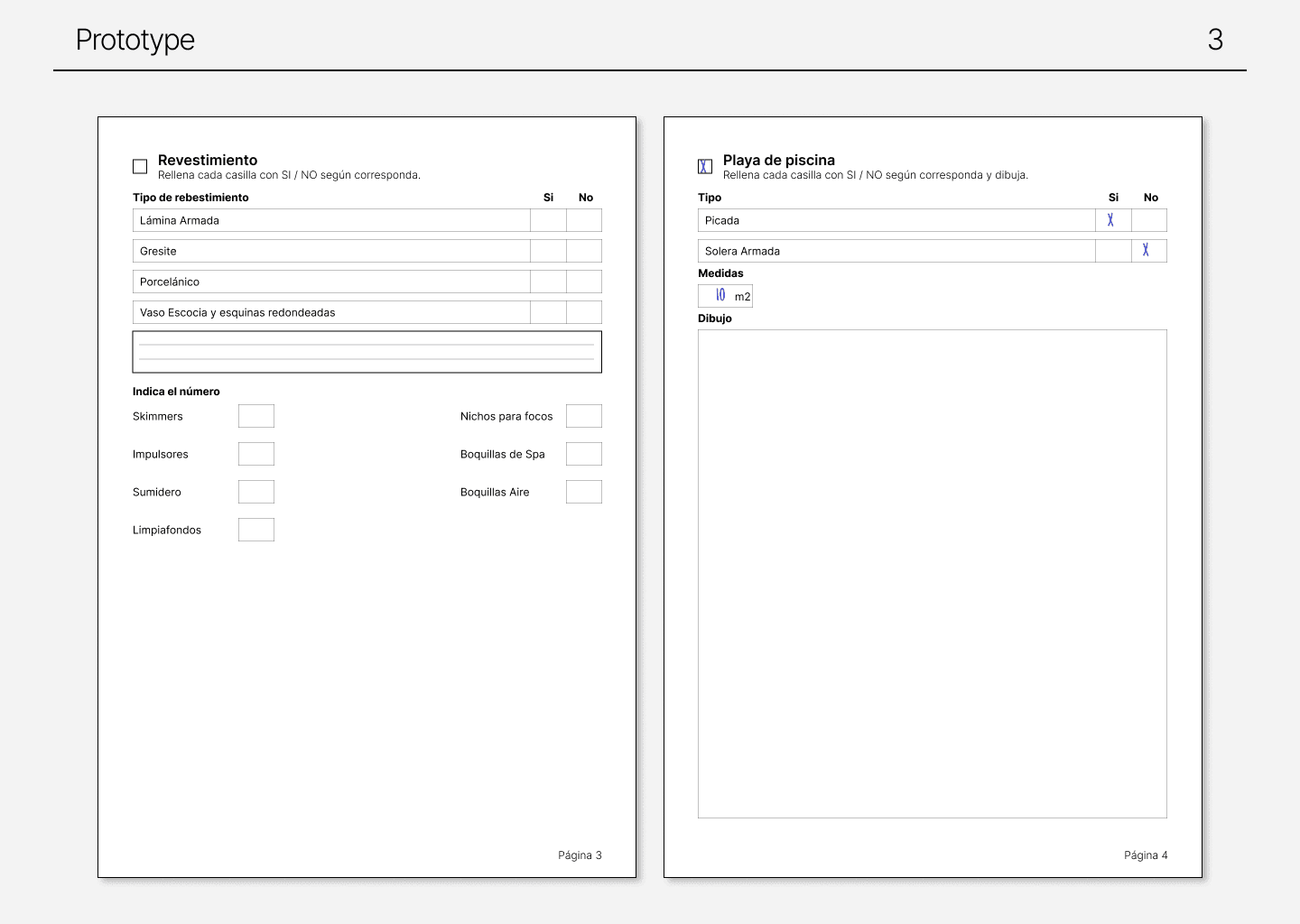Viewport: 1300px width, 924px height.
Task: Toggle the No checkbox for Solera Armada
Action: 1149,251
